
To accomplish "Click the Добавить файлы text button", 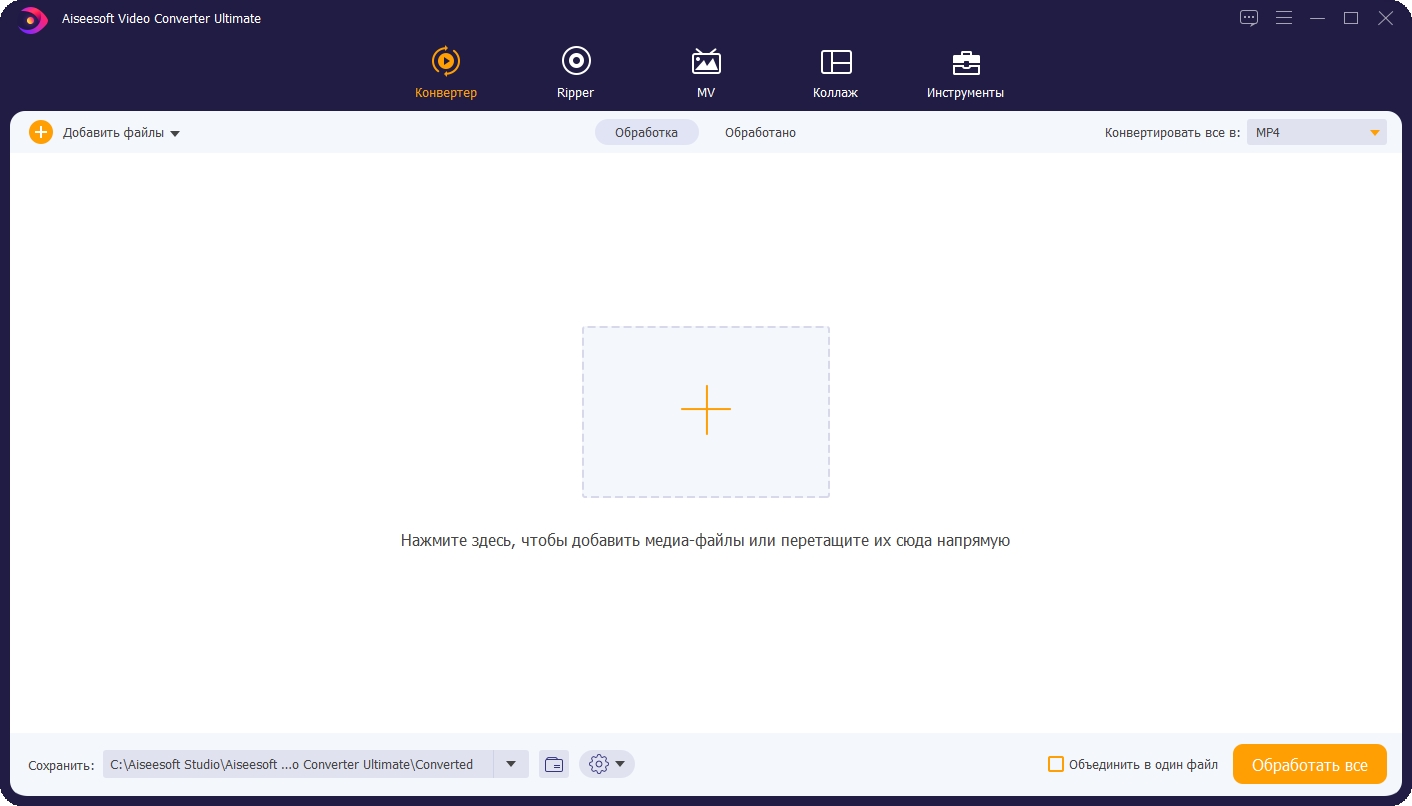I will pos(113,133).
